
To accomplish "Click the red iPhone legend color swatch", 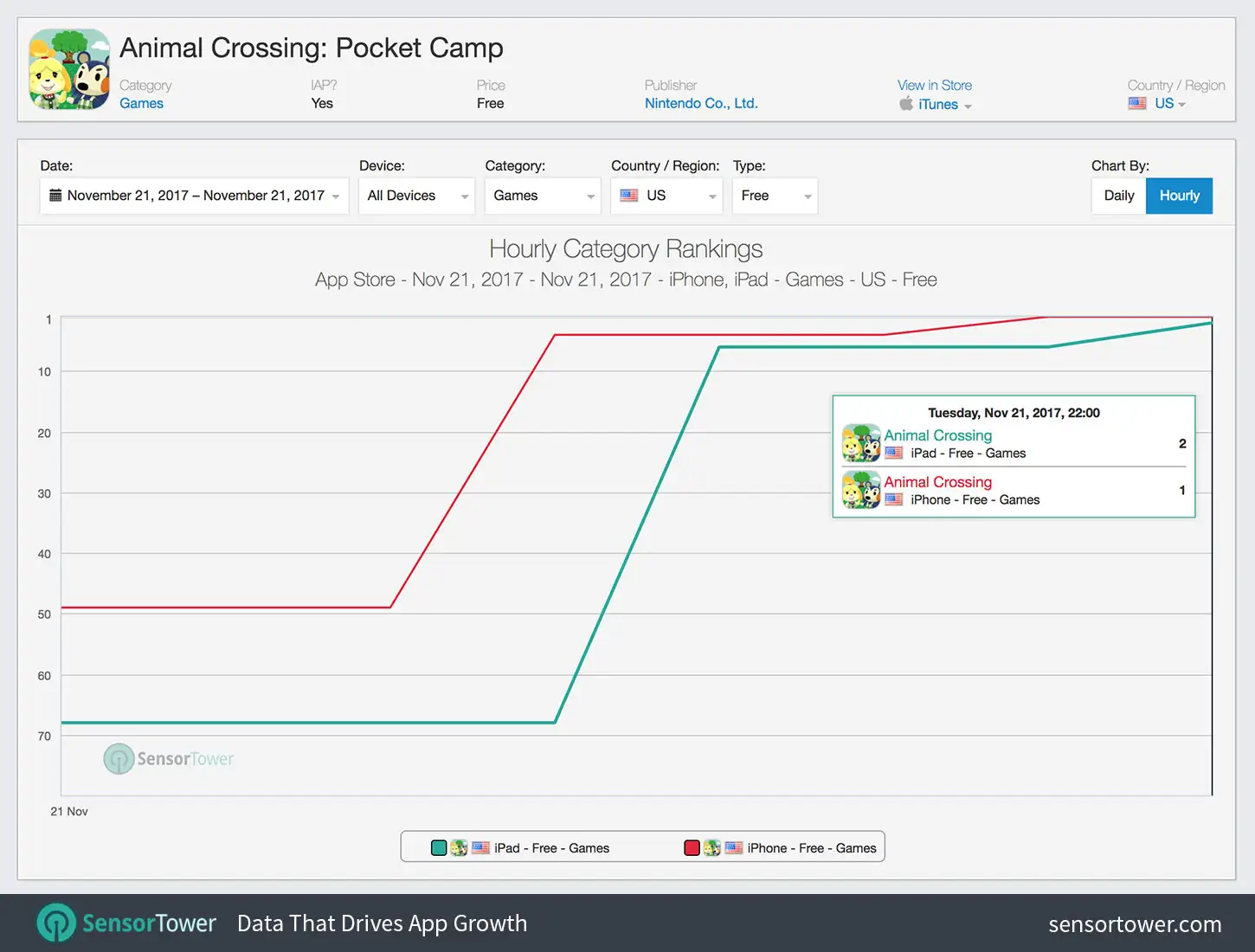I will pos(692,848).
